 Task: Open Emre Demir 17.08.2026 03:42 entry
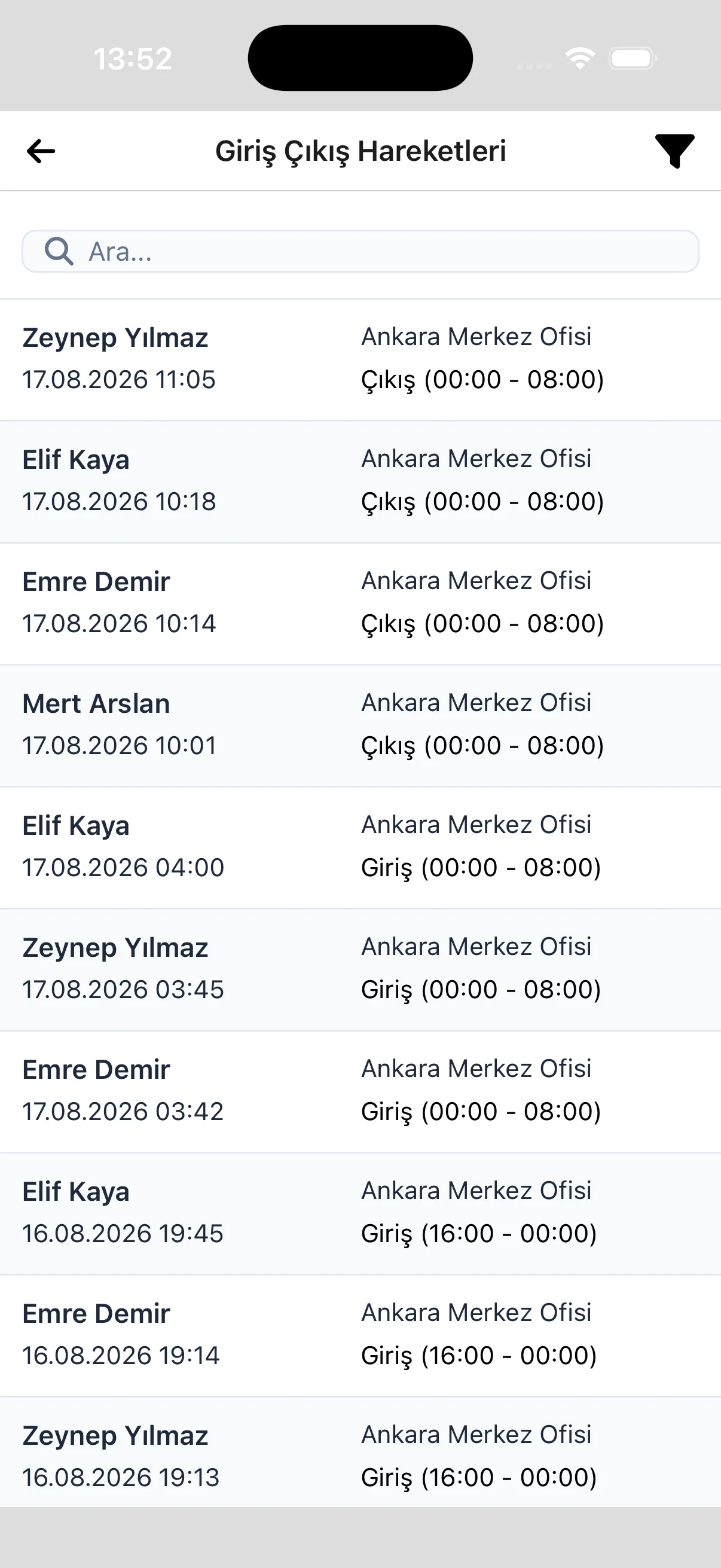(x=360, y=1091)
